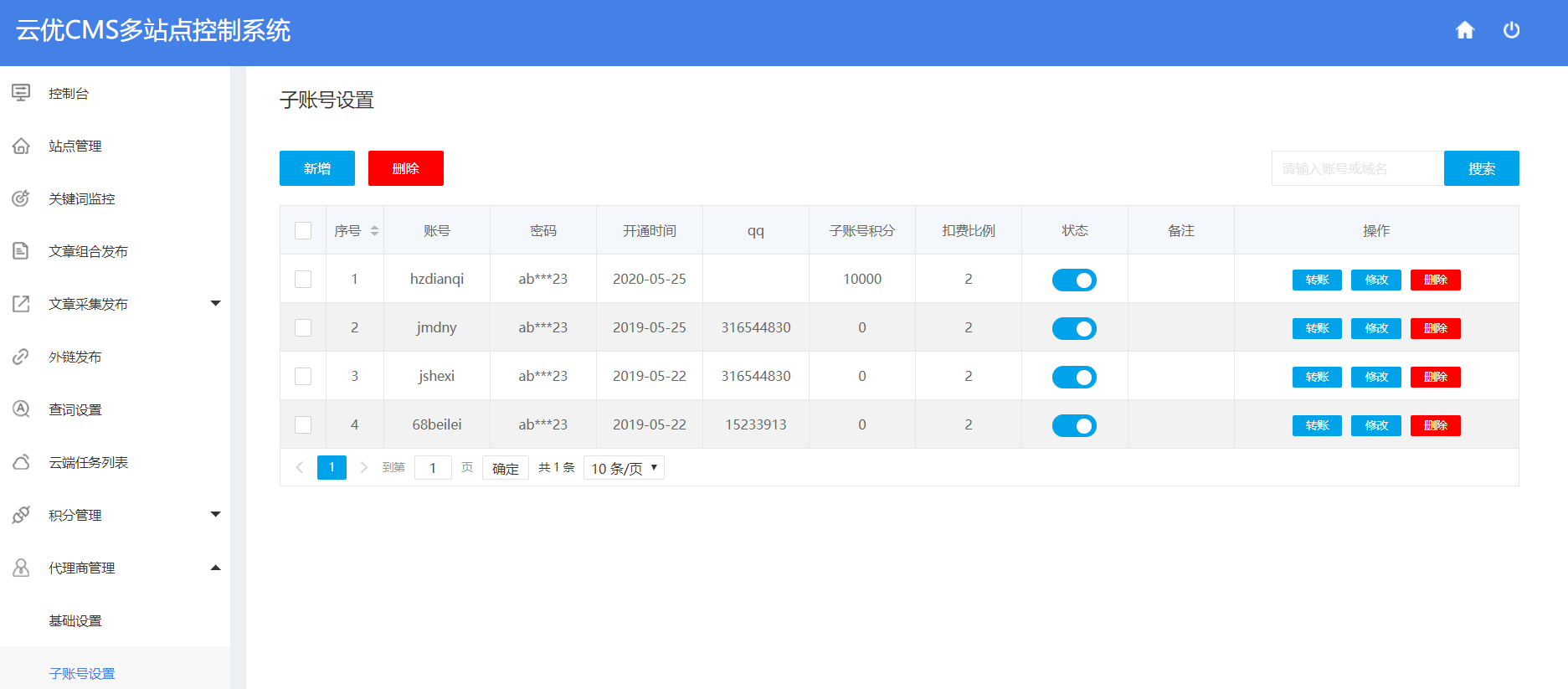The width and height of the screenshot is (1568, 689).
Task: Click row 删除 for 68beilei
Action: (x=1436, y=425)
